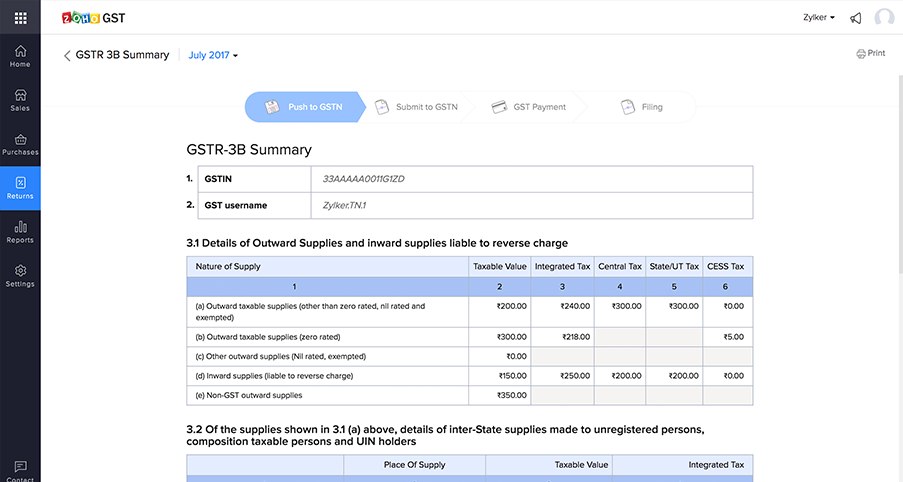
Task: Click the Zoho GST logo
Action: pos(94,18)
